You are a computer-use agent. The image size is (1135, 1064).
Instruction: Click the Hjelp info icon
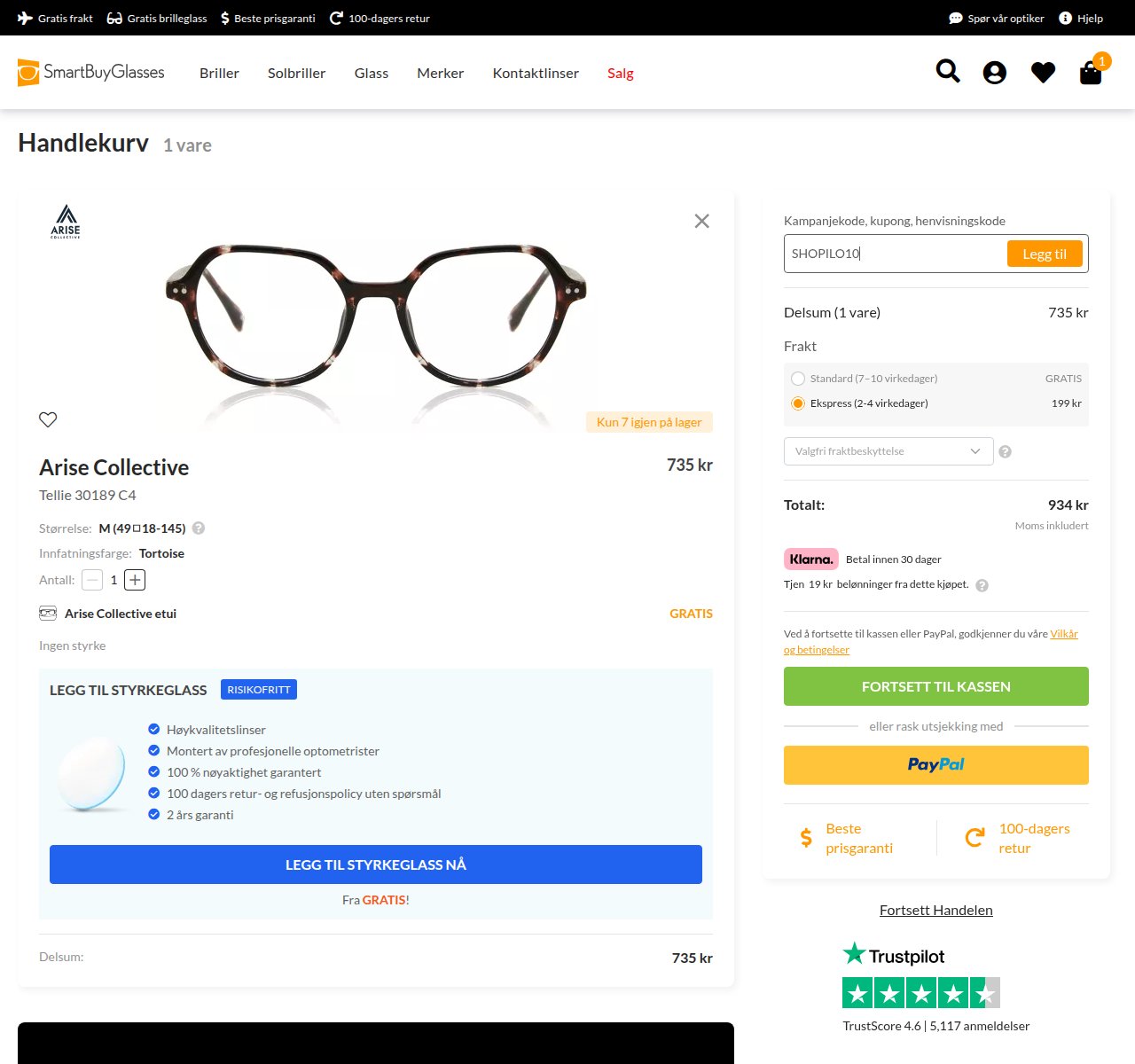1065,18
